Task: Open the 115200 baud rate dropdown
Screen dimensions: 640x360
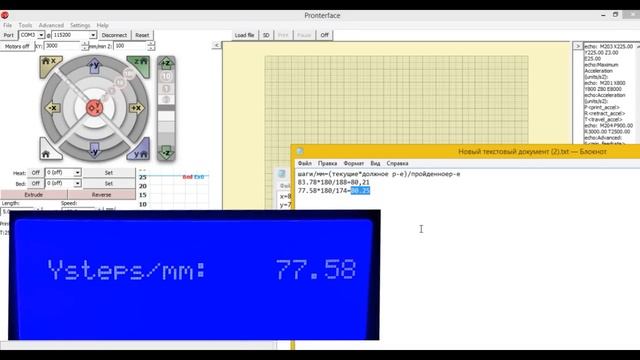Action: click(93, 35)
